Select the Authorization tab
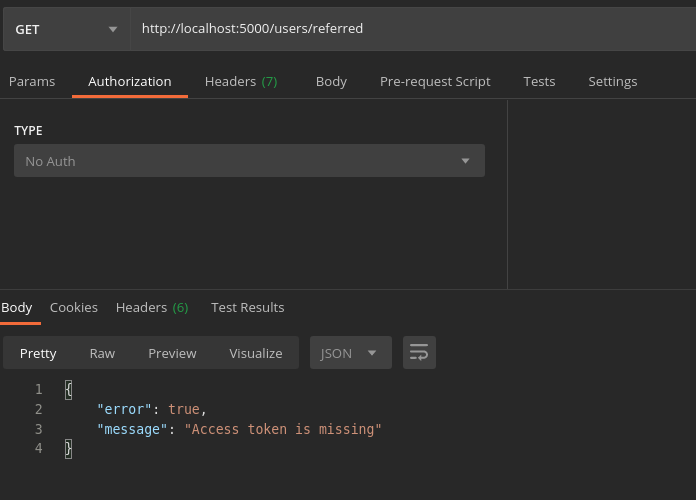 pos(130,81)
